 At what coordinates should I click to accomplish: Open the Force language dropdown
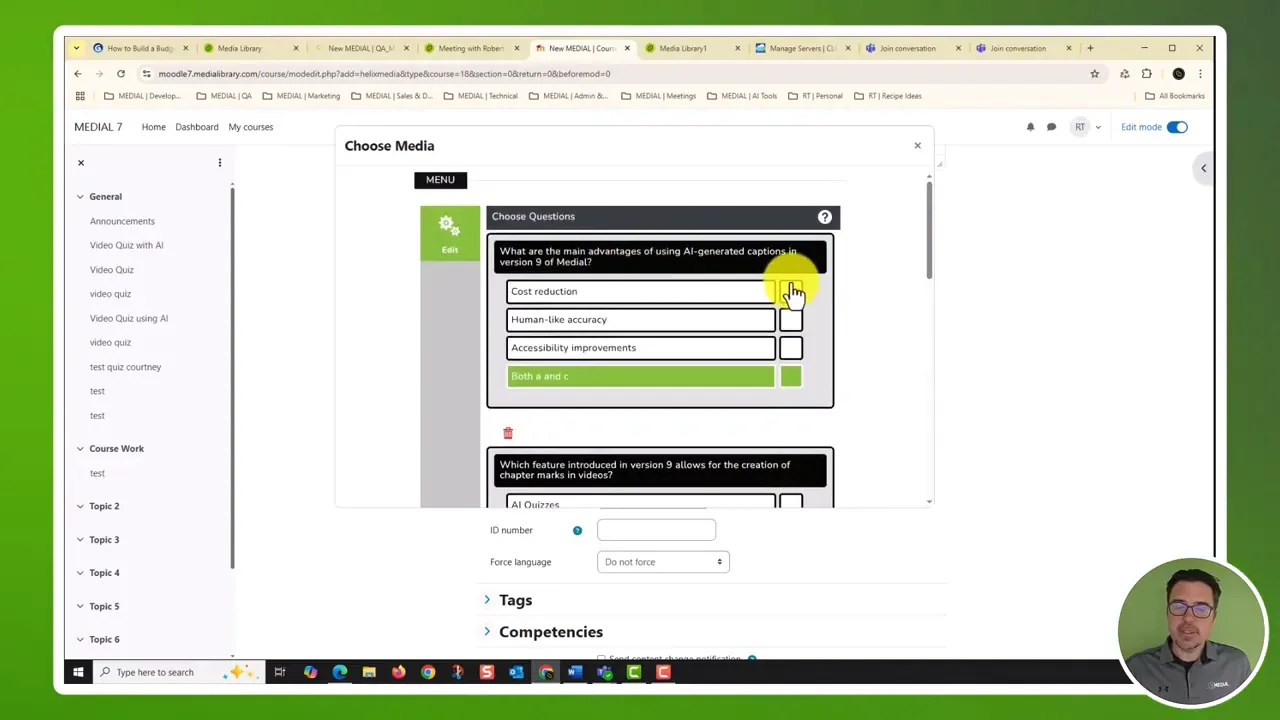[663, 562]
